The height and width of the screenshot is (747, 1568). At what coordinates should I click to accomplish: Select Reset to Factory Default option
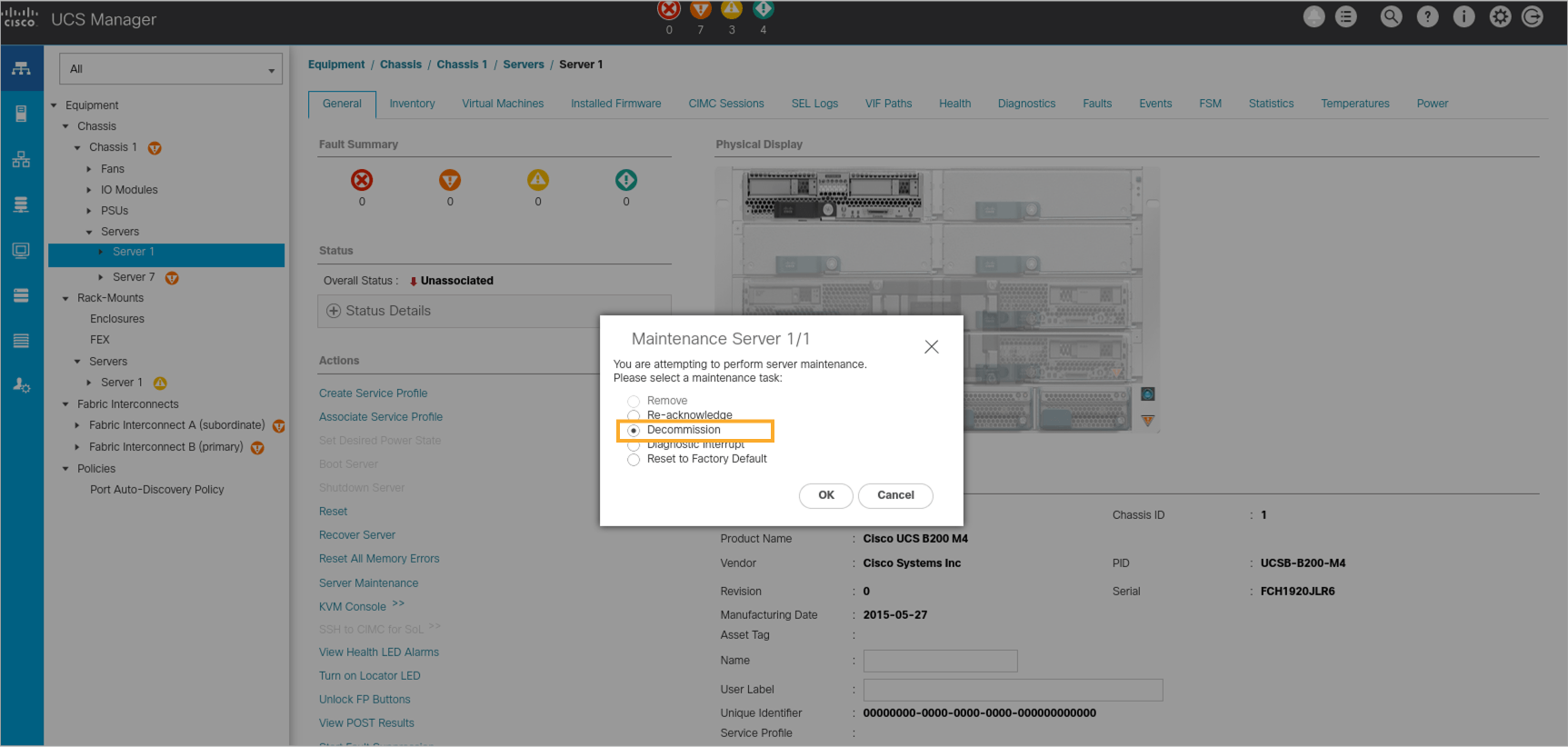click(x=634, y=460)
